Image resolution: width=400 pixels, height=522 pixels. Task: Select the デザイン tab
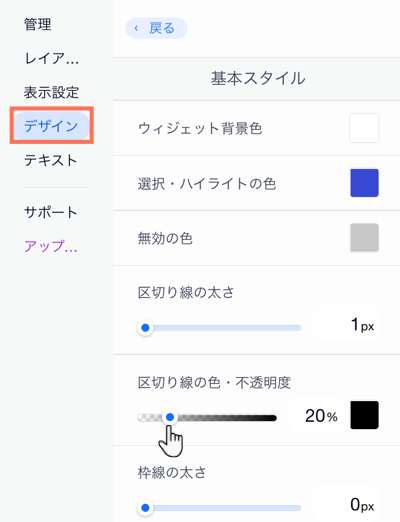[51, 126]
